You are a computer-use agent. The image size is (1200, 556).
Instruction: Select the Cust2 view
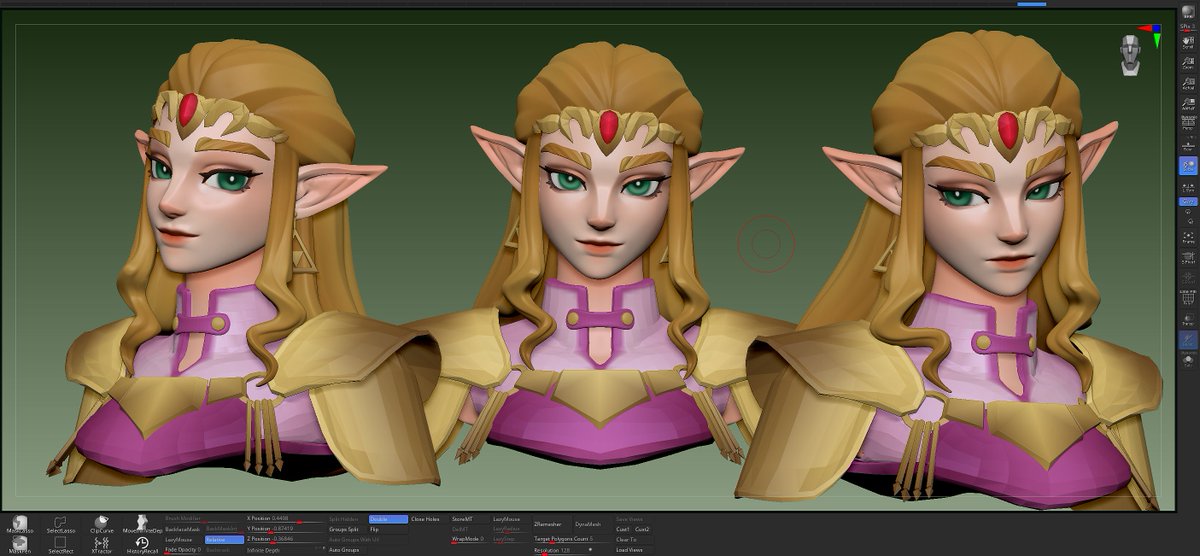pyautogui.click(x=642, y=528)
